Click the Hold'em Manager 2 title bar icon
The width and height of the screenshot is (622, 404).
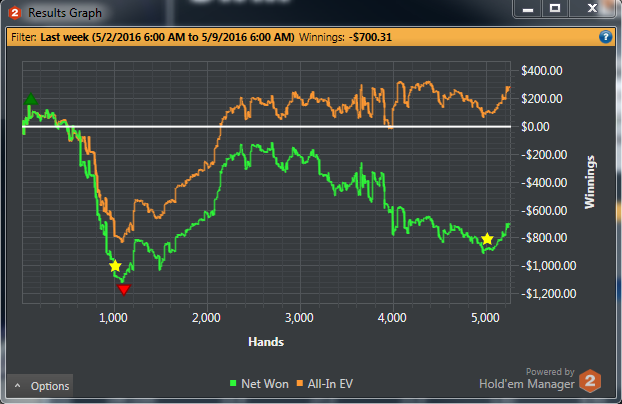pos(14,13)
